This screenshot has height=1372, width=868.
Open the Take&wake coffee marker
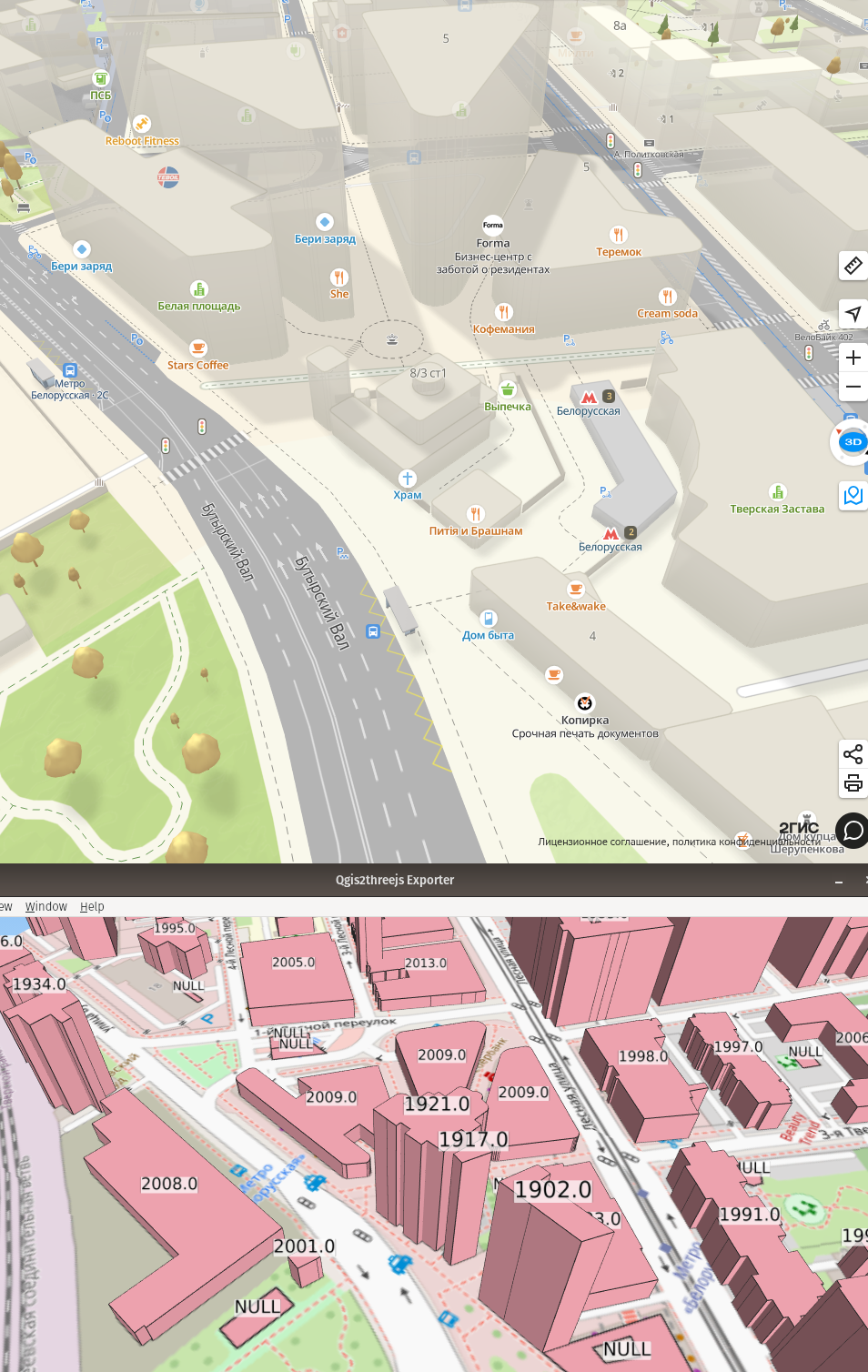(575, 589)
